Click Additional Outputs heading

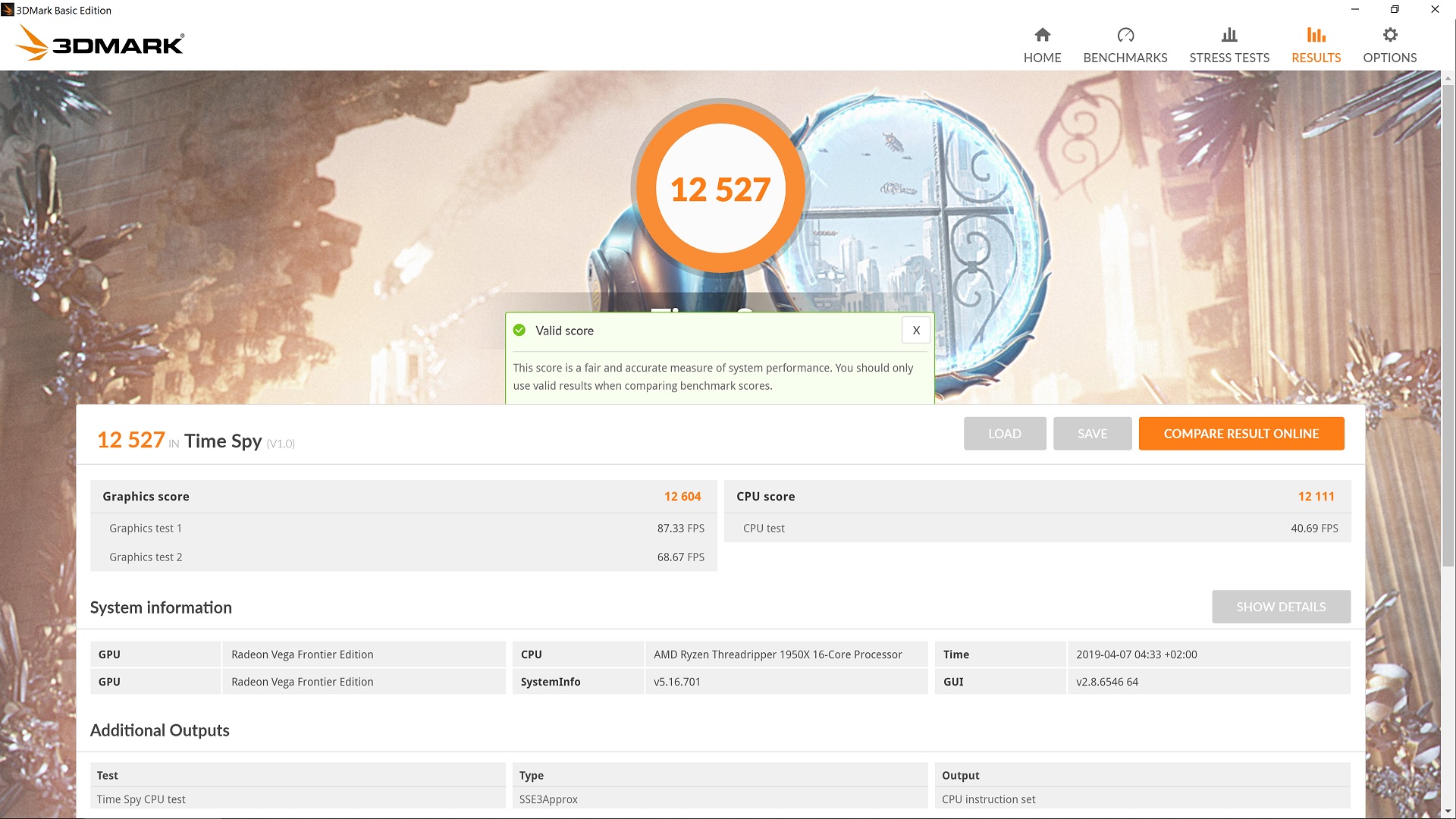[159, 730]
